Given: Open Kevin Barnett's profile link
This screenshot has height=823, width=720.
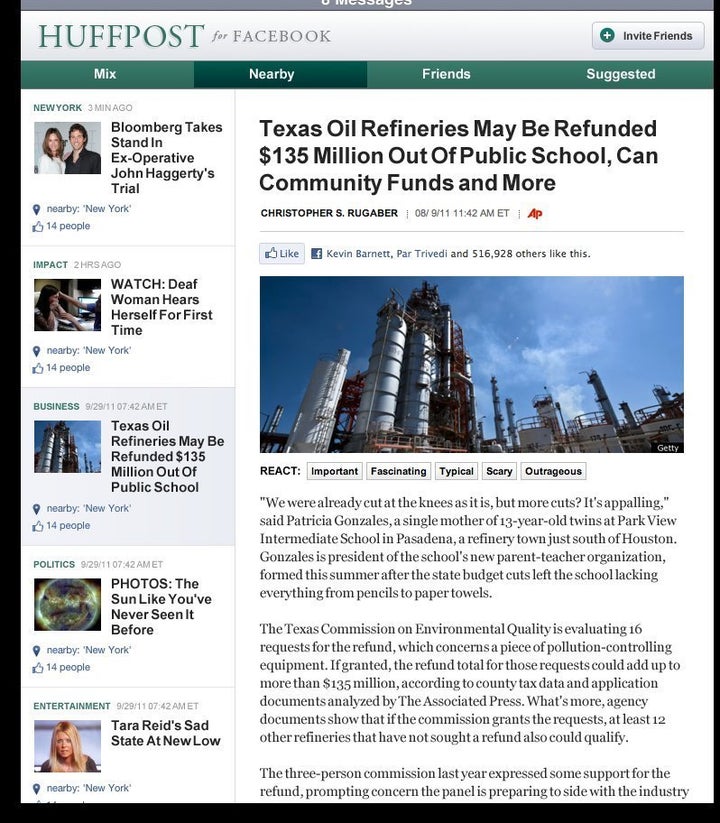Looking at the screenshot, I should 358,254.
